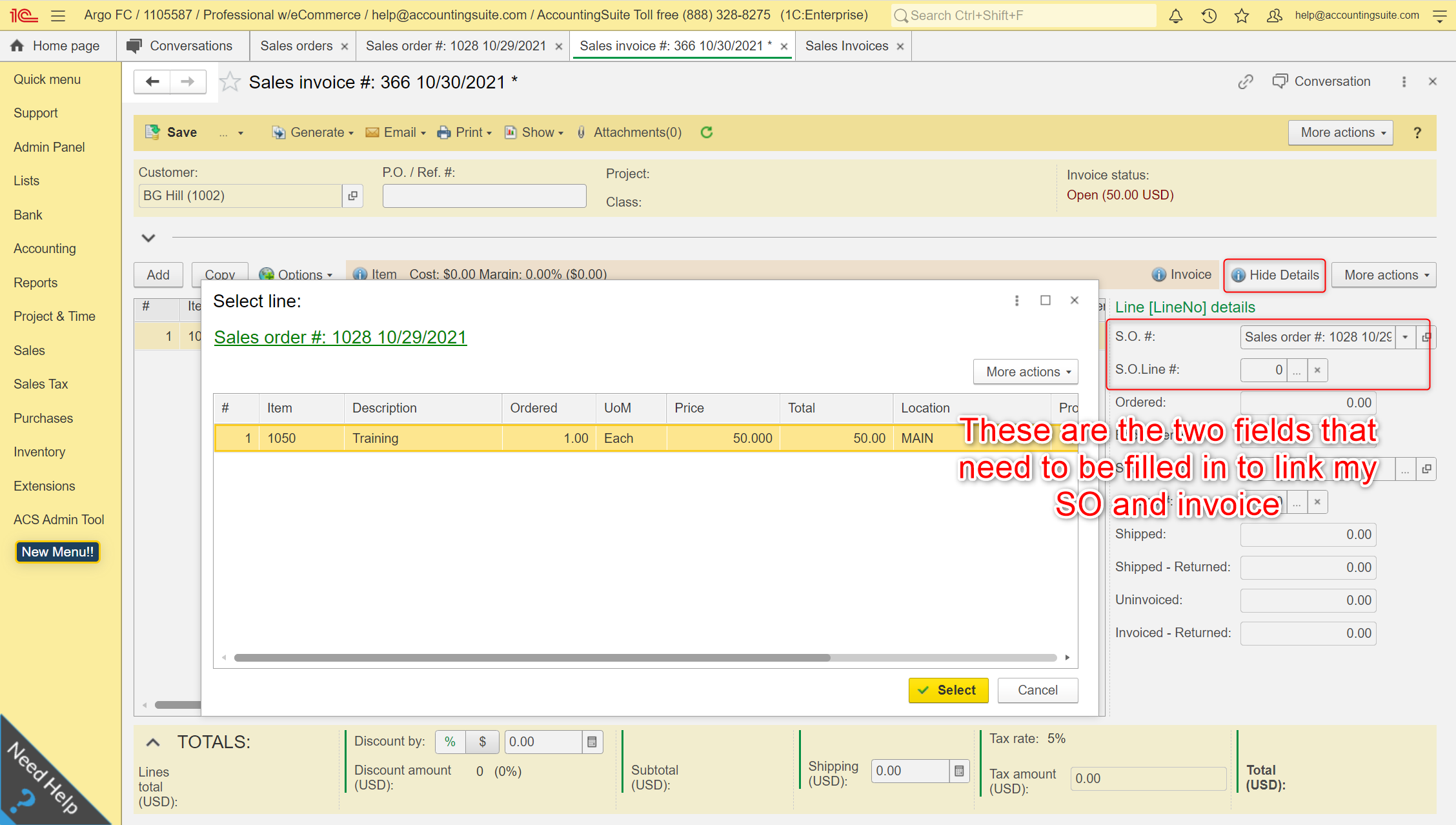
Task: Open the Select line dialog kebab menu
Action: (1016, 301)
